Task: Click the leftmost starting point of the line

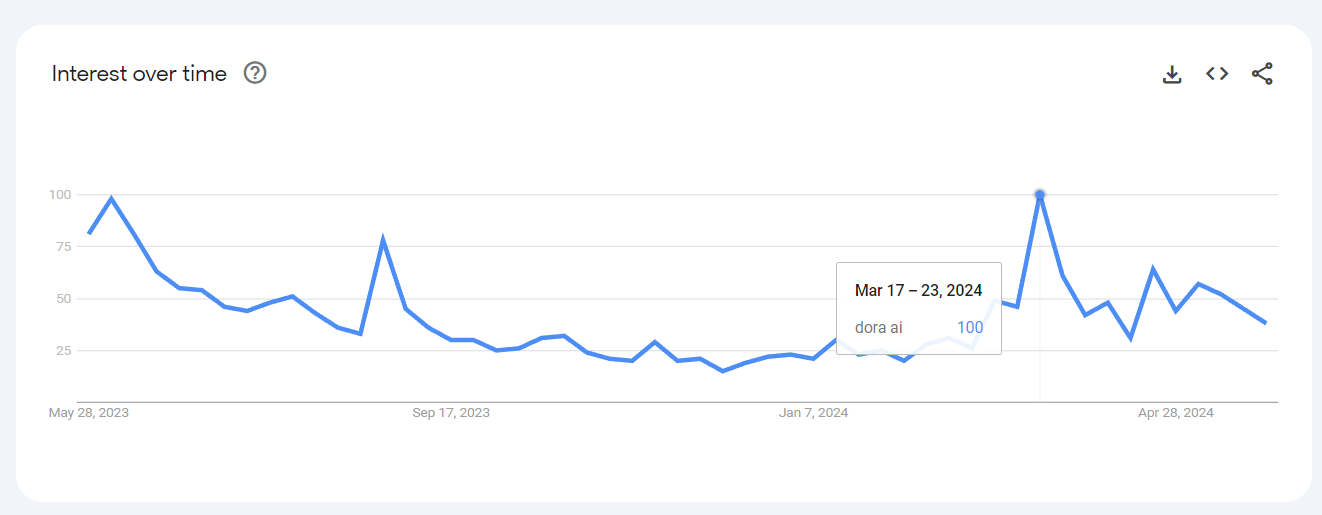Action: point(89,234)
